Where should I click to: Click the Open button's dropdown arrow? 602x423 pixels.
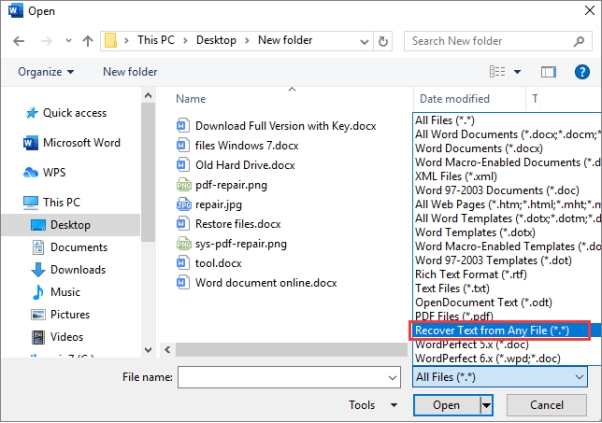[487, 405]
